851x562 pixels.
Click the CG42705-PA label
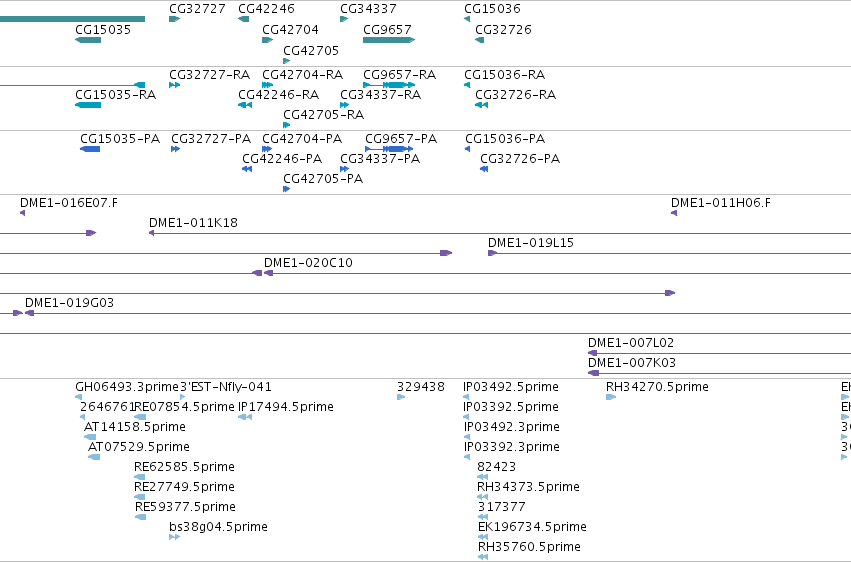tap(323, 179)
